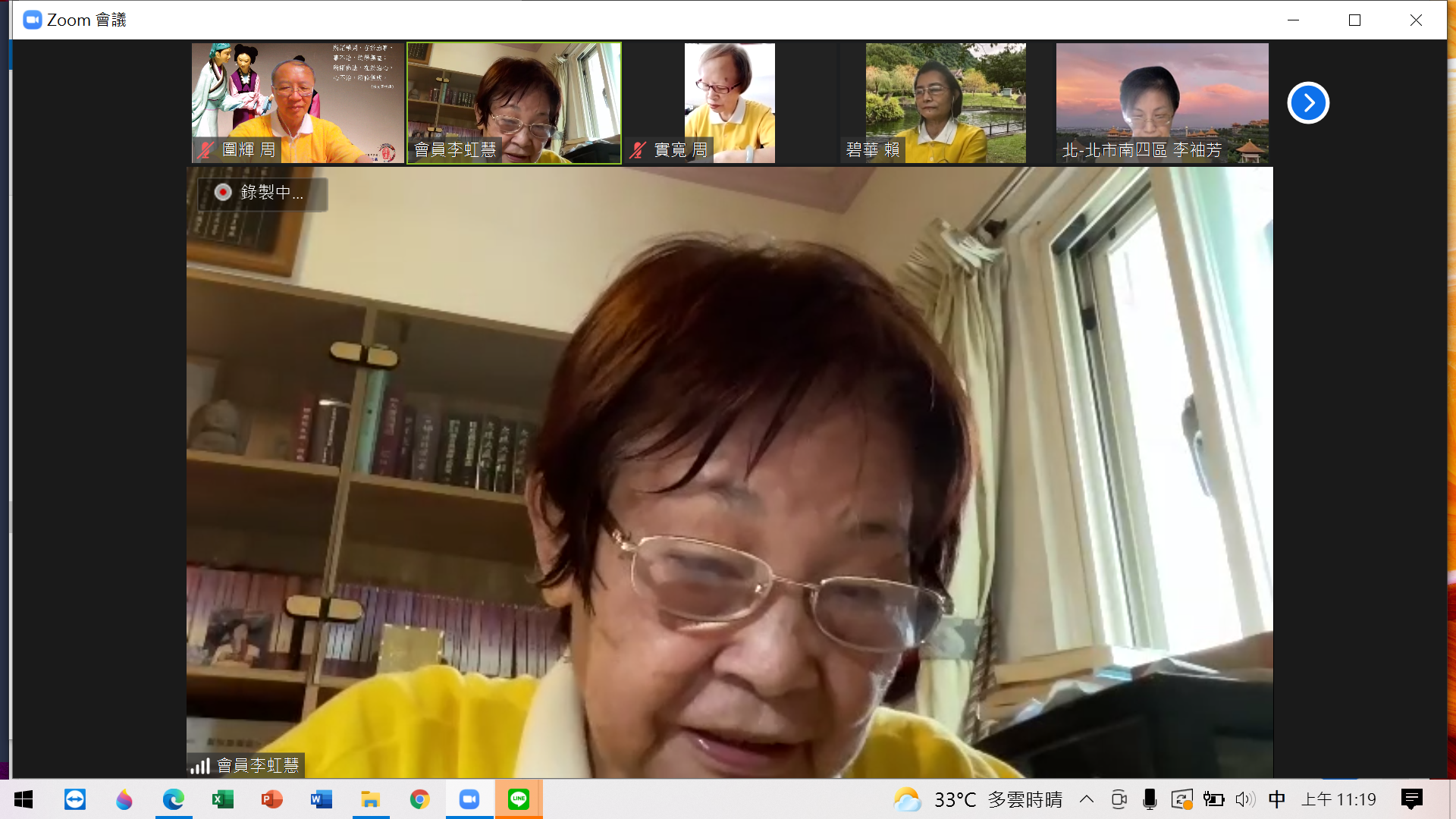Click muted microphone icon of 國輝 周

pyautogui.click(x=206, y=150)
